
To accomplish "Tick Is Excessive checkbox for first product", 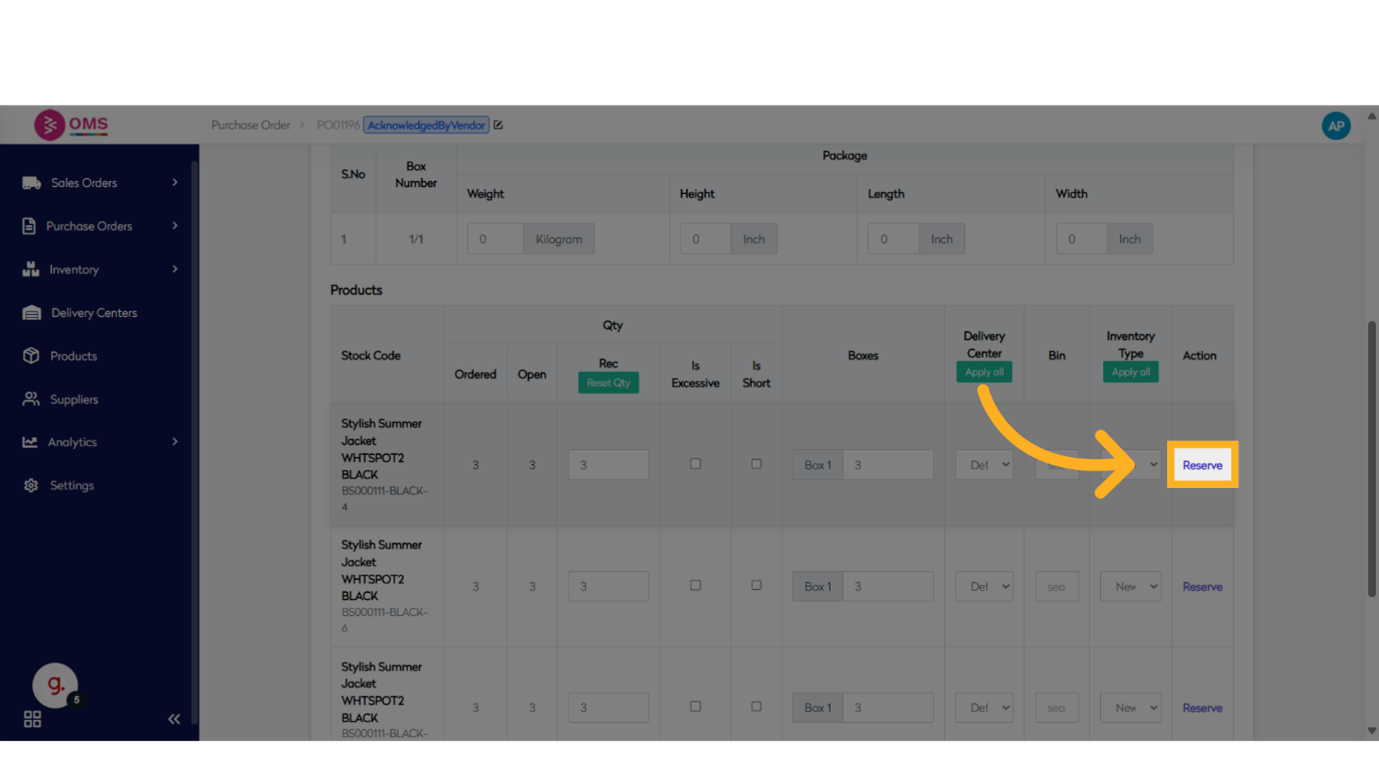I will point(695,464).
